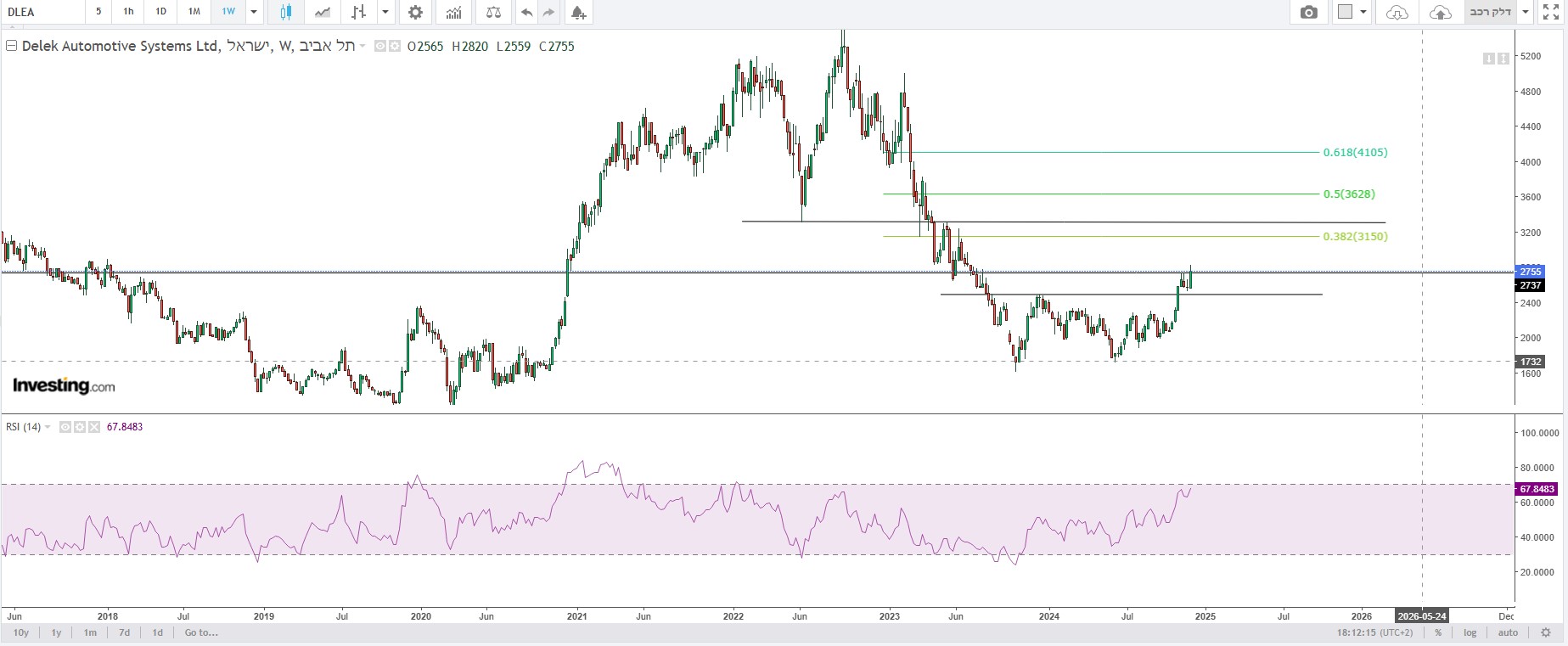Enter fullscreen chart mode

[x=1551, y=12]
